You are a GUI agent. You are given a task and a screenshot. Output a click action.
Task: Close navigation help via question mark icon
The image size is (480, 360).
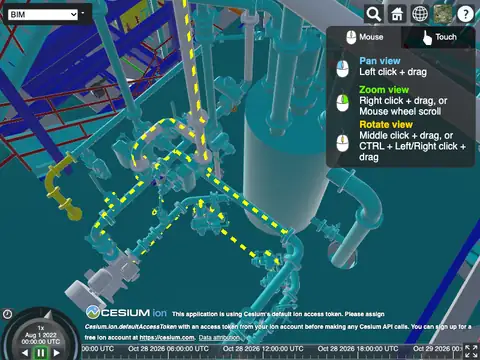(466, 14)
